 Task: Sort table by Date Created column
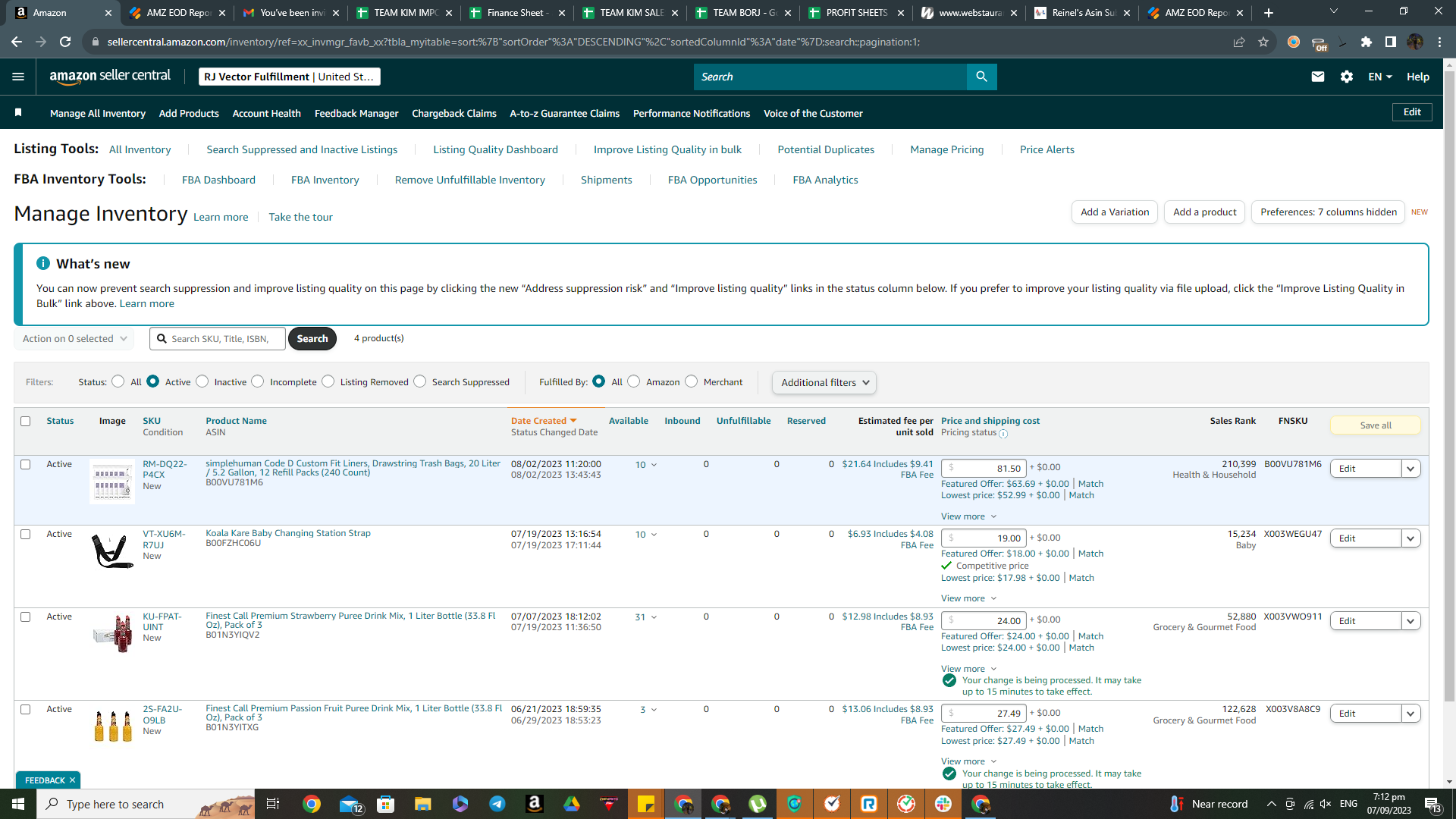(x=544, y=421)
